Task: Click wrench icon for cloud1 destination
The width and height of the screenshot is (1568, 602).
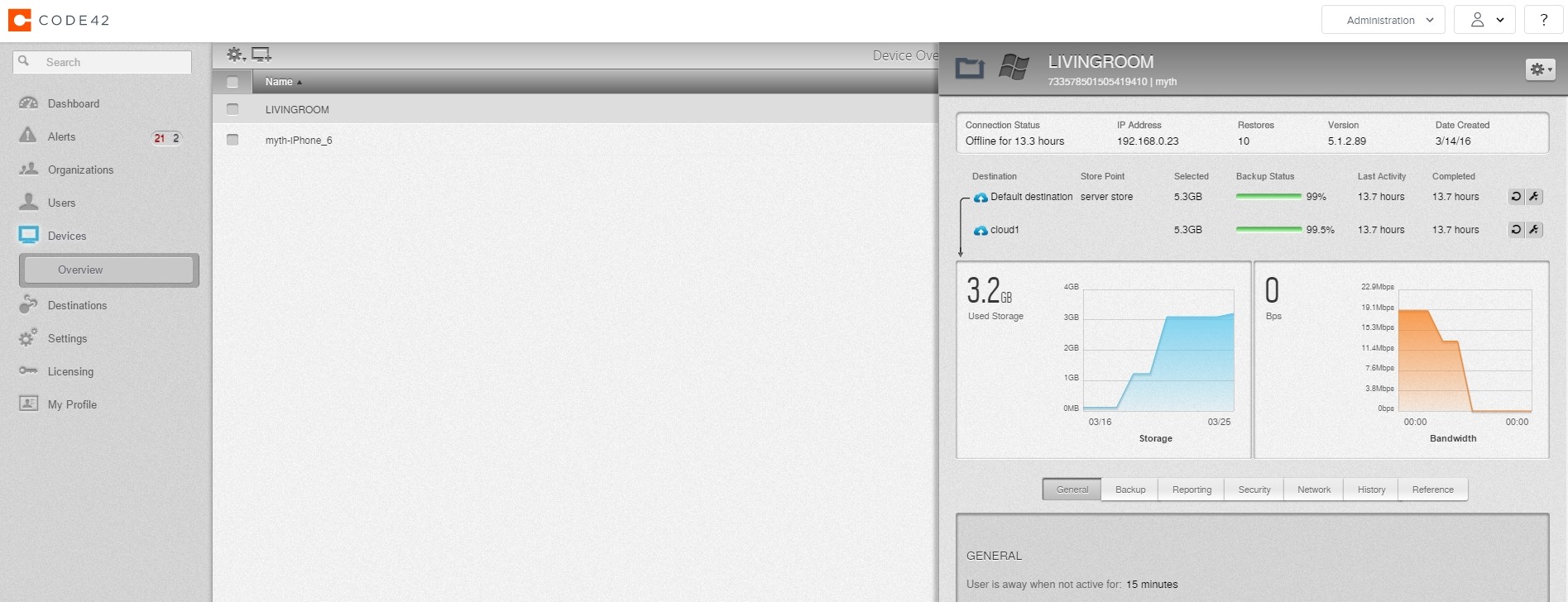Action: point(1534,230)
